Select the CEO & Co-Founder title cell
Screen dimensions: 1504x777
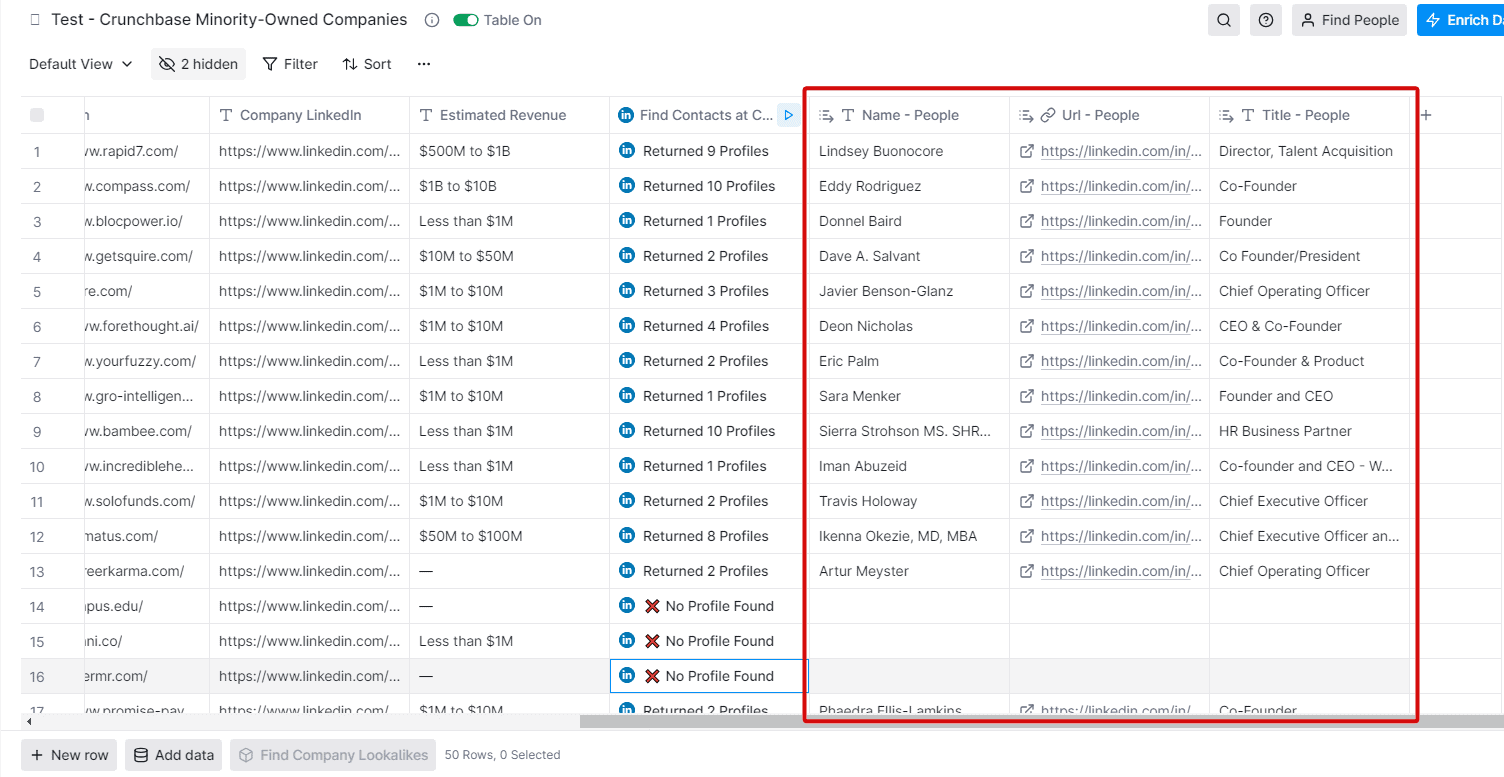[x=1310, y=326]
